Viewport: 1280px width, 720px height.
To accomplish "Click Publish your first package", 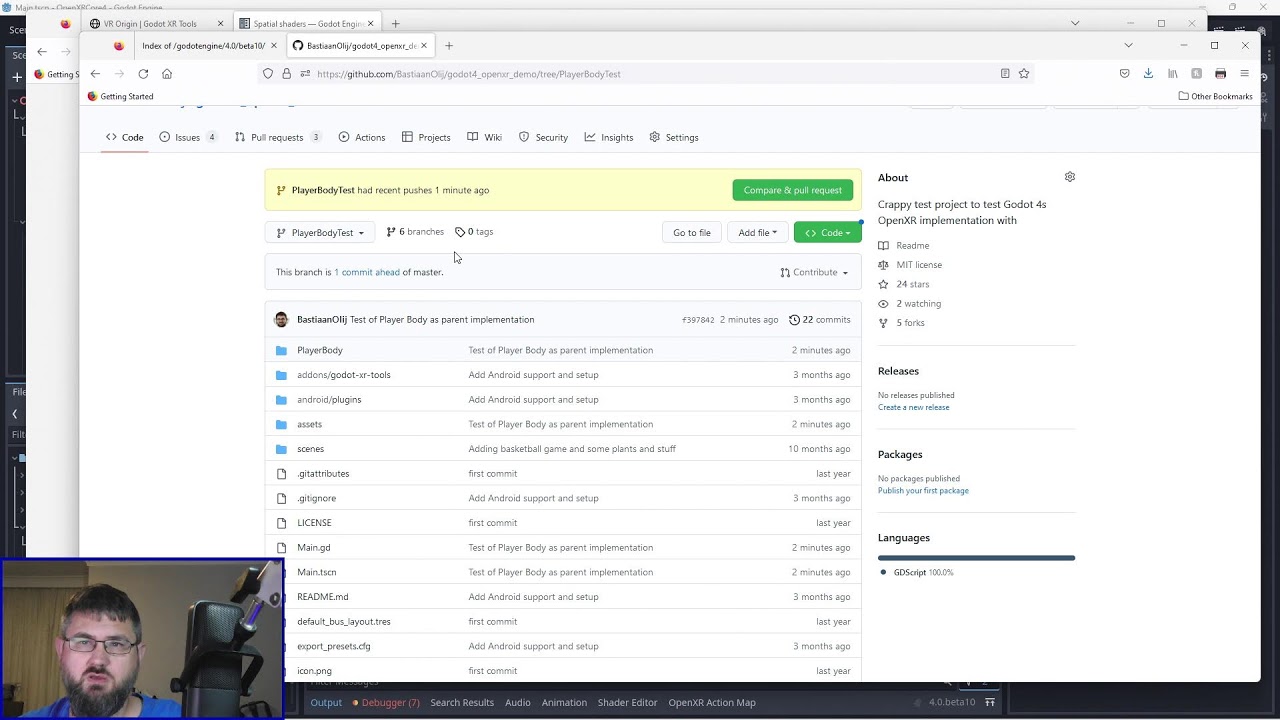I will 923,491.
